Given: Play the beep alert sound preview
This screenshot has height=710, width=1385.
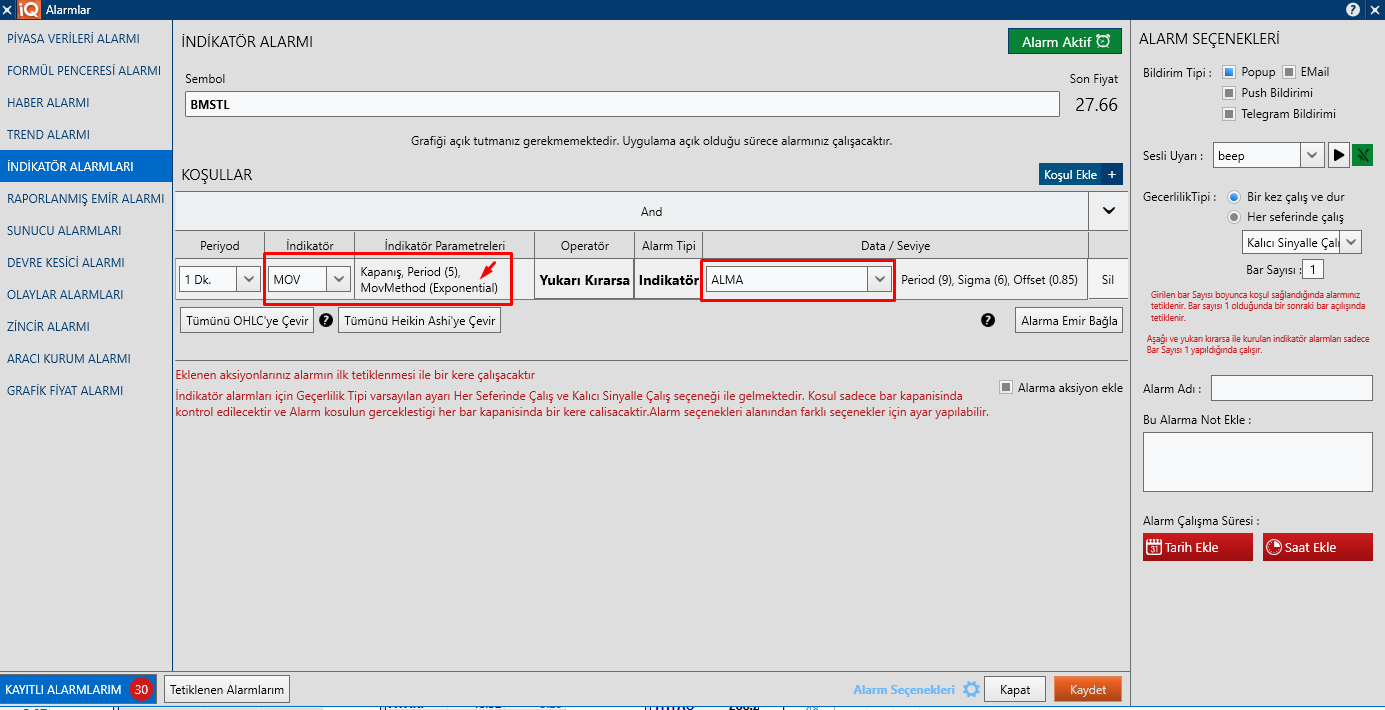Looking at the screenshot, I should click(1338, 155).
